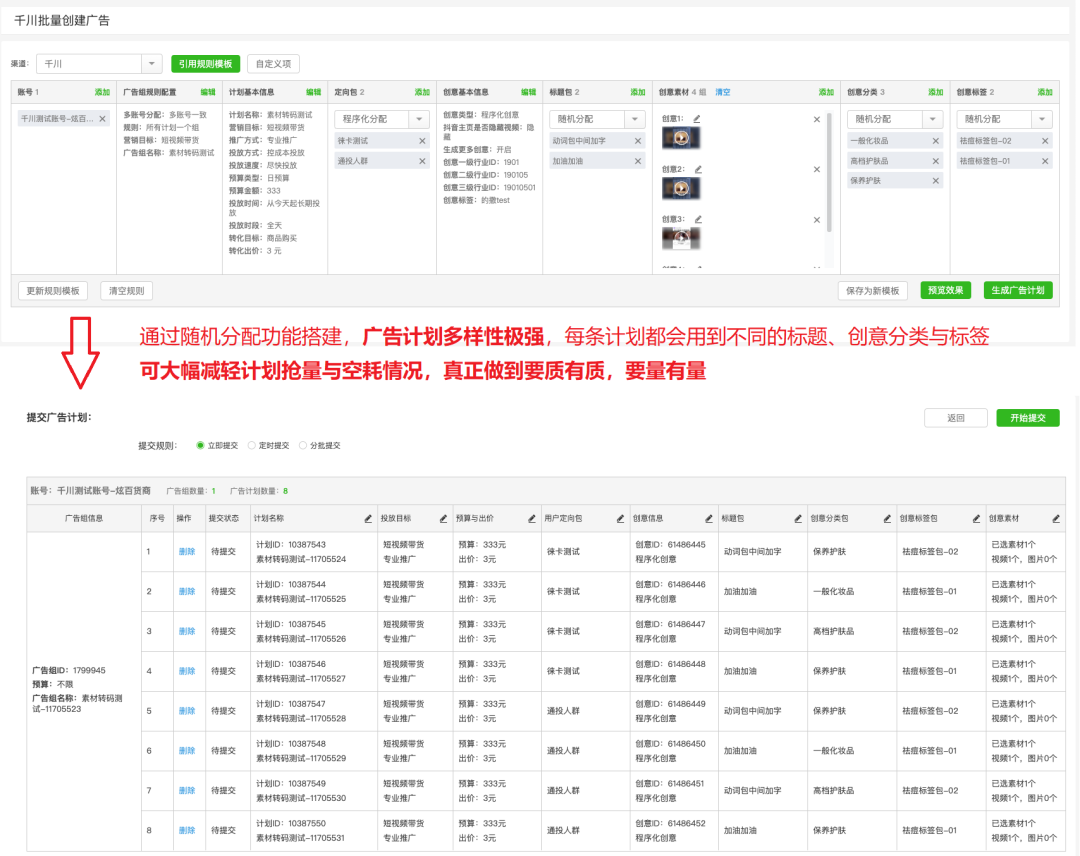Select 定时提交 radio button
1080x856 pixels.
(x=251, y=445)
